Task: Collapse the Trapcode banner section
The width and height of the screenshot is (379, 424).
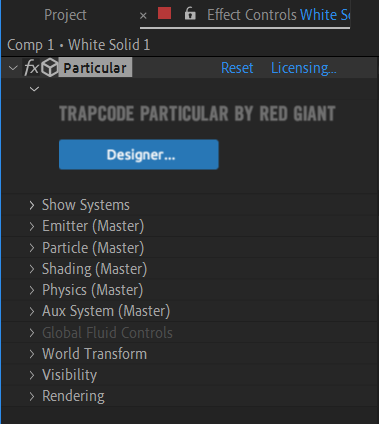Action: [x=34, y=89]
